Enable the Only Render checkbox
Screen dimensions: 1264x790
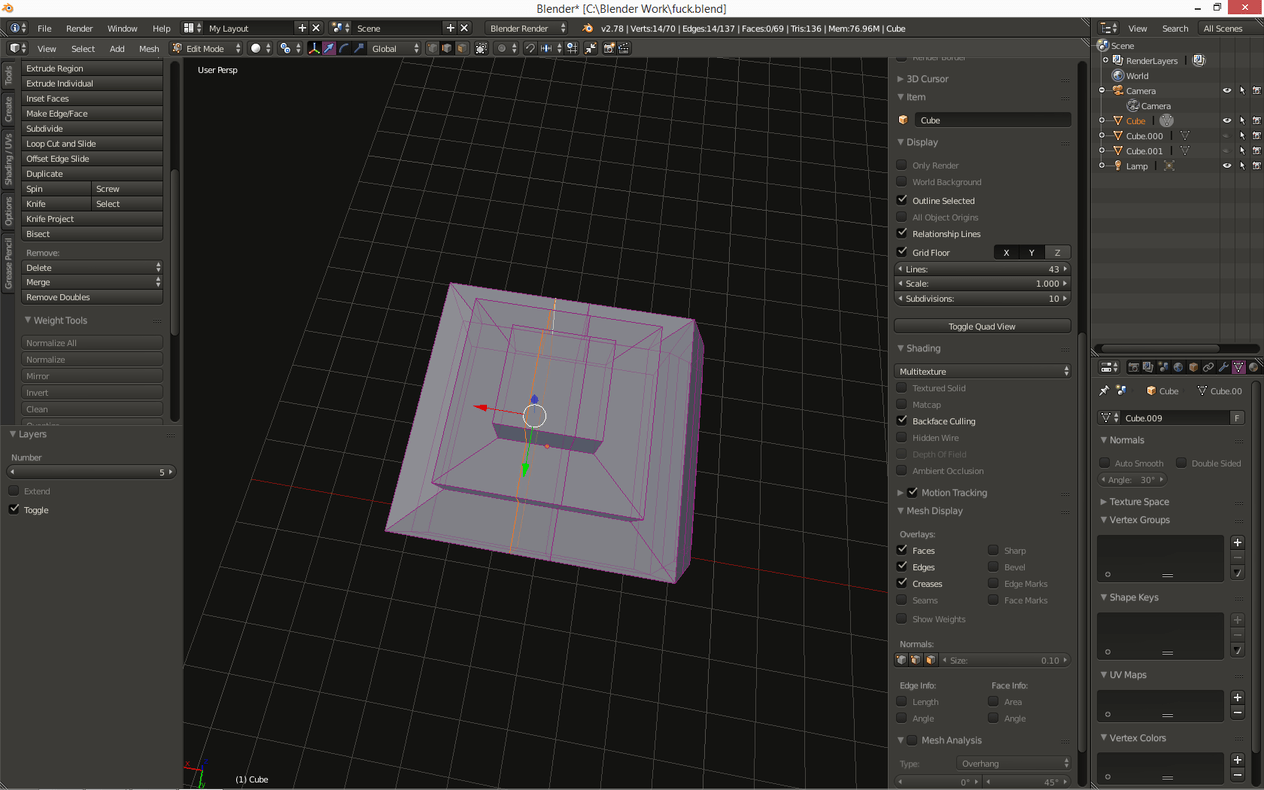coord(902,165)
